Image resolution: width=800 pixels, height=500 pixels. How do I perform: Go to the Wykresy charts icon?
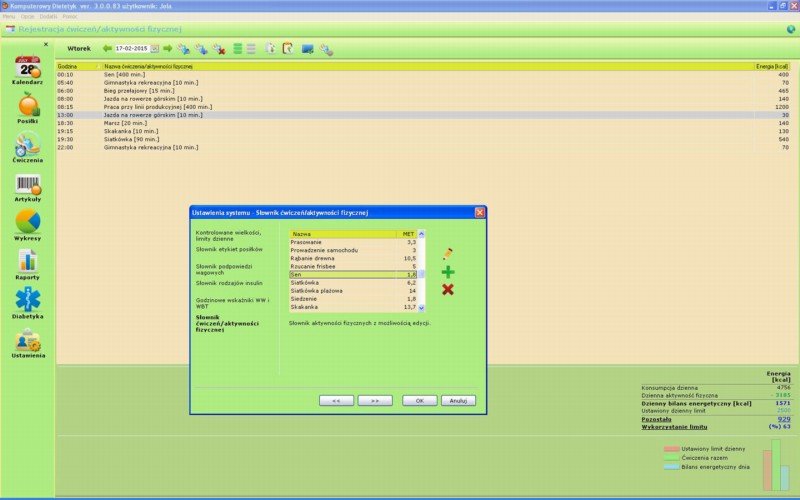tap(27, 225)
